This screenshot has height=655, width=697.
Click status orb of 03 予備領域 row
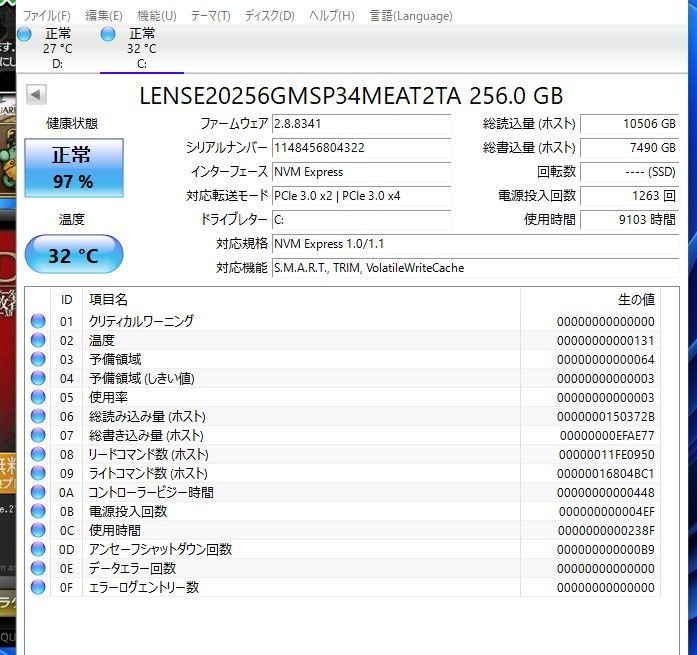tap(38, 359)
